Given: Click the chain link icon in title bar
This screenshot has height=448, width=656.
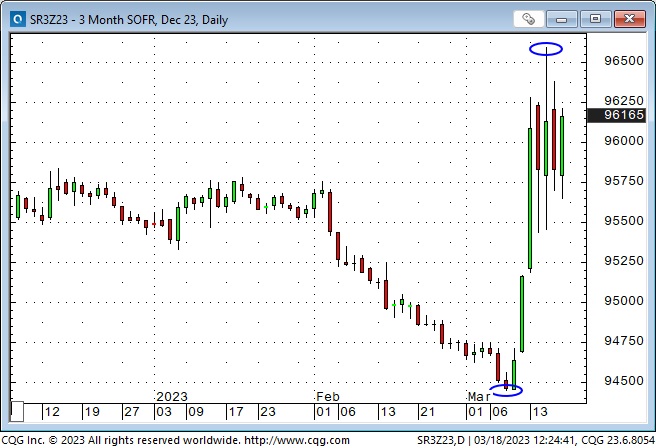Looking at the screenshot, I should (x=528, y=19).
